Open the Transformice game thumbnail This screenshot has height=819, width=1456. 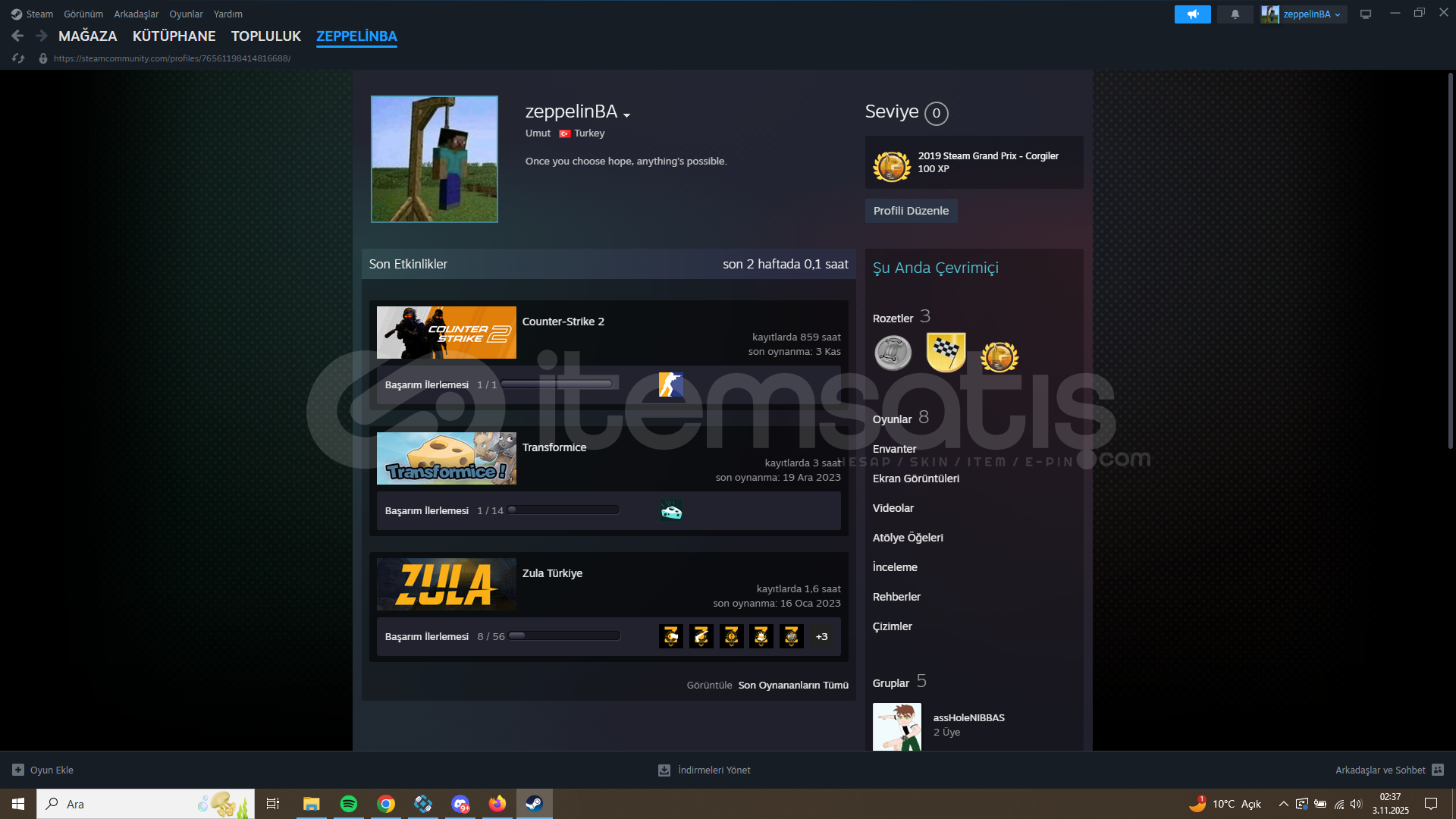click(446, 459)
